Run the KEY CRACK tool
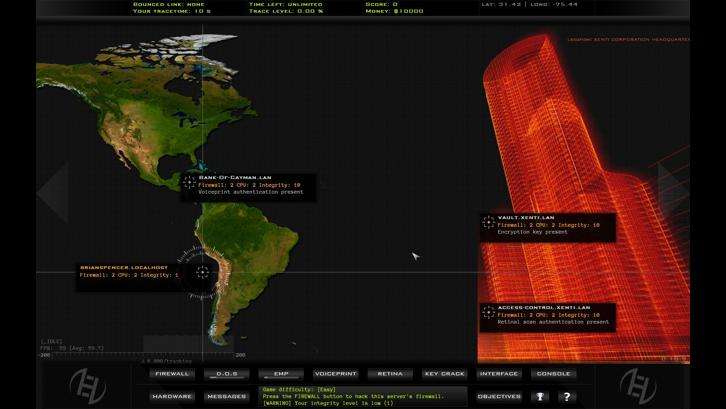726x409 pixels. pyautogui.click(x=444, y=374)
